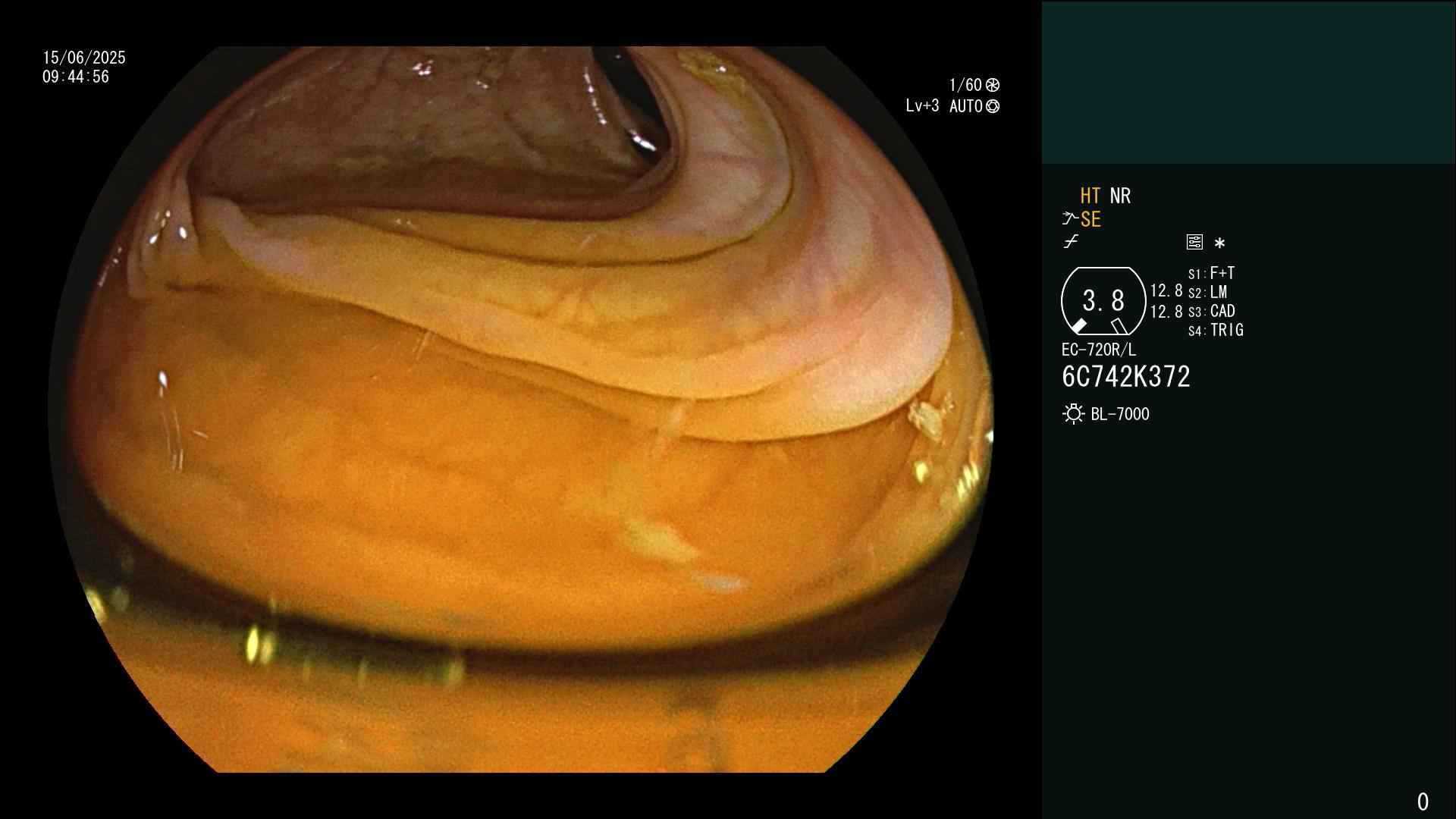Click the shutter speed icon after 1/60

point(993,85)
